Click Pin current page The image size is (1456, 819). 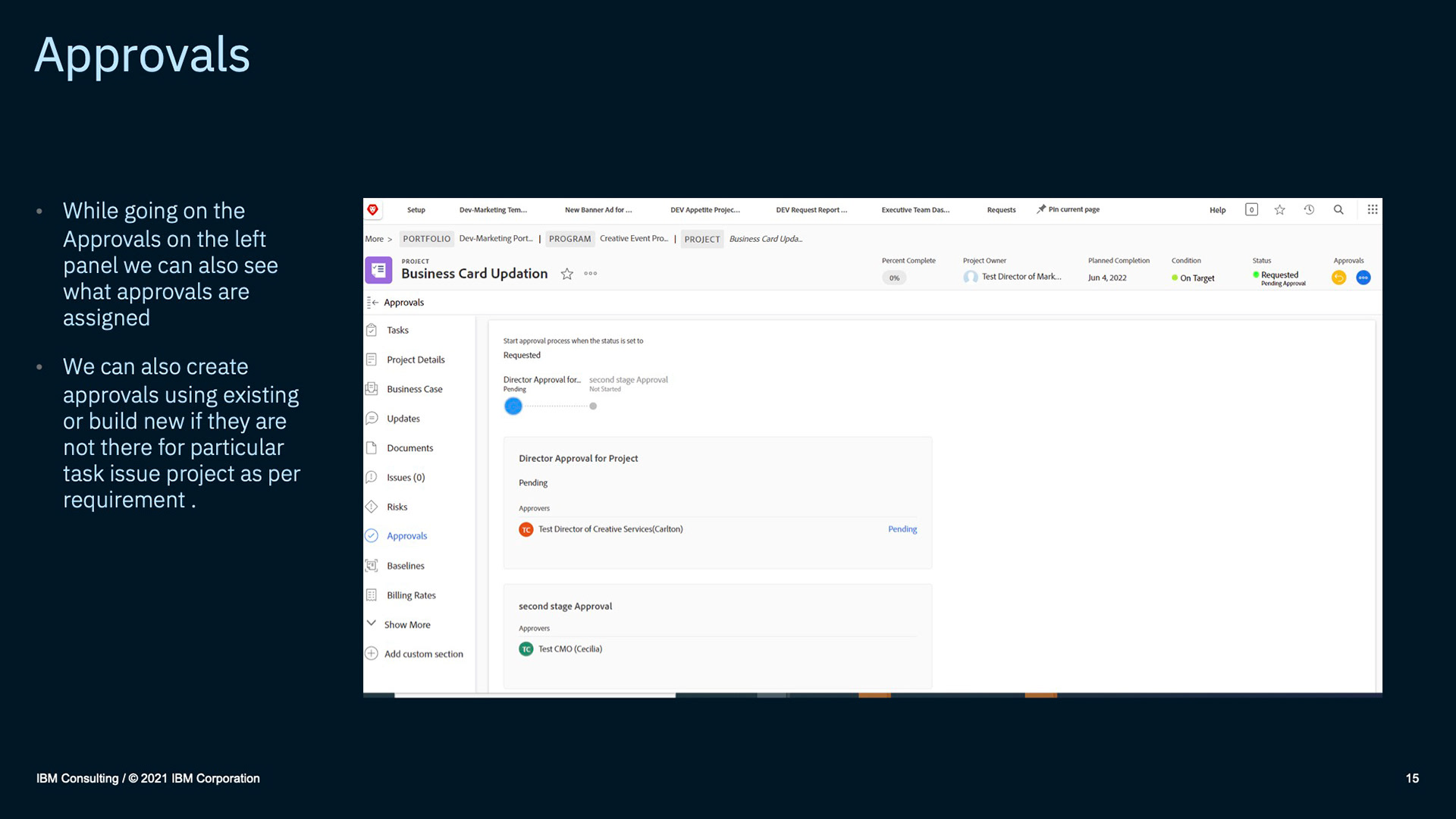(x=1068, y=210)
